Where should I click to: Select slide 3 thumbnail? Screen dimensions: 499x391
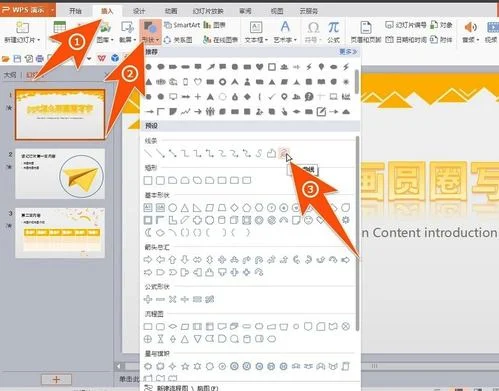coord(60,233)
